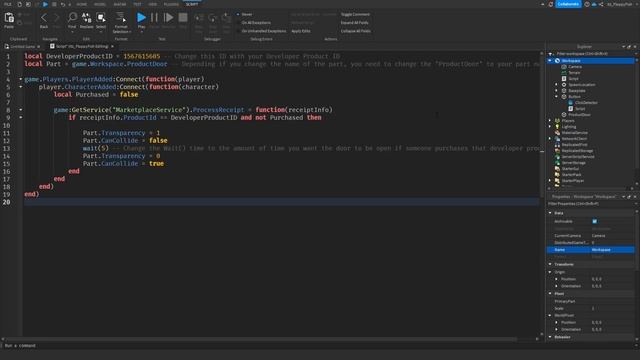This screenshot has height=360, width=640.
Task: Switch to the HOME ribbon tab
Action: click(82, 4)
